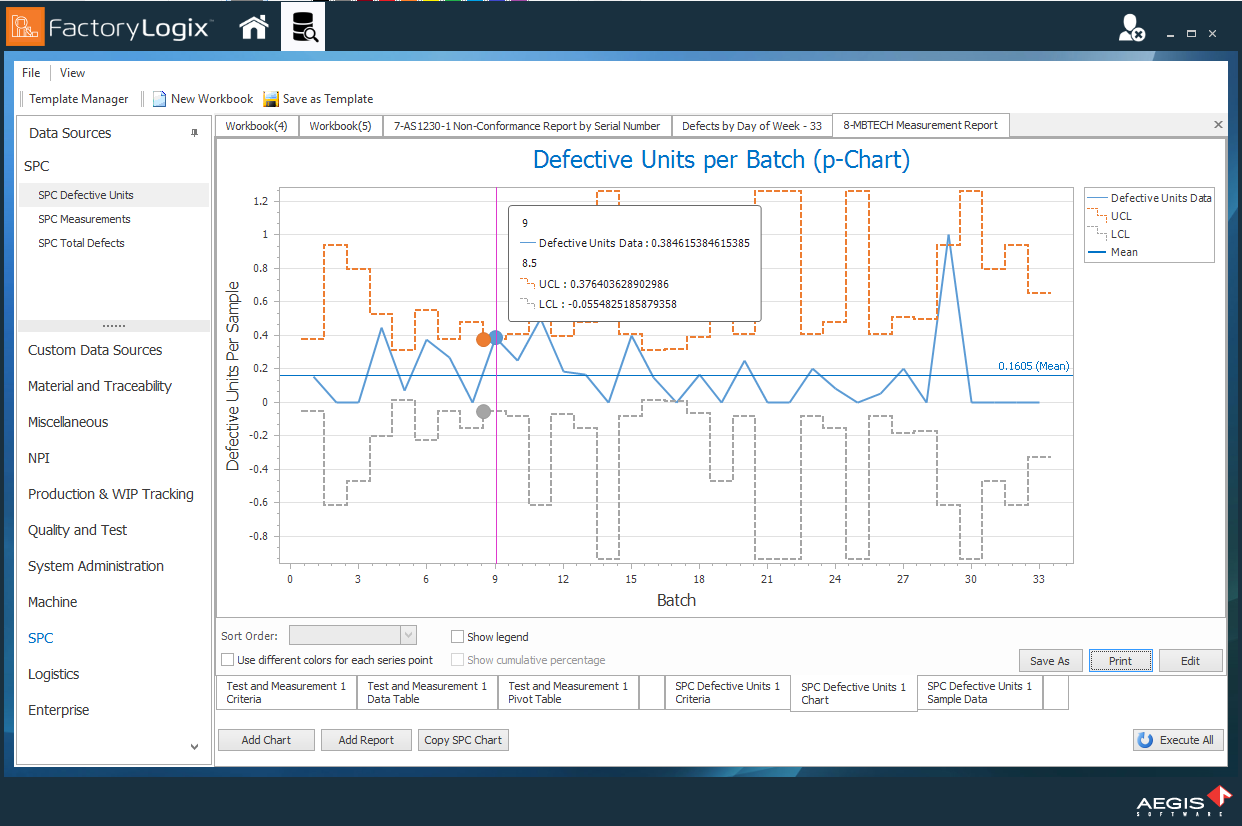Switch to the 'Defects by Day of Week - 33' tab

click(x=751, y=125)
